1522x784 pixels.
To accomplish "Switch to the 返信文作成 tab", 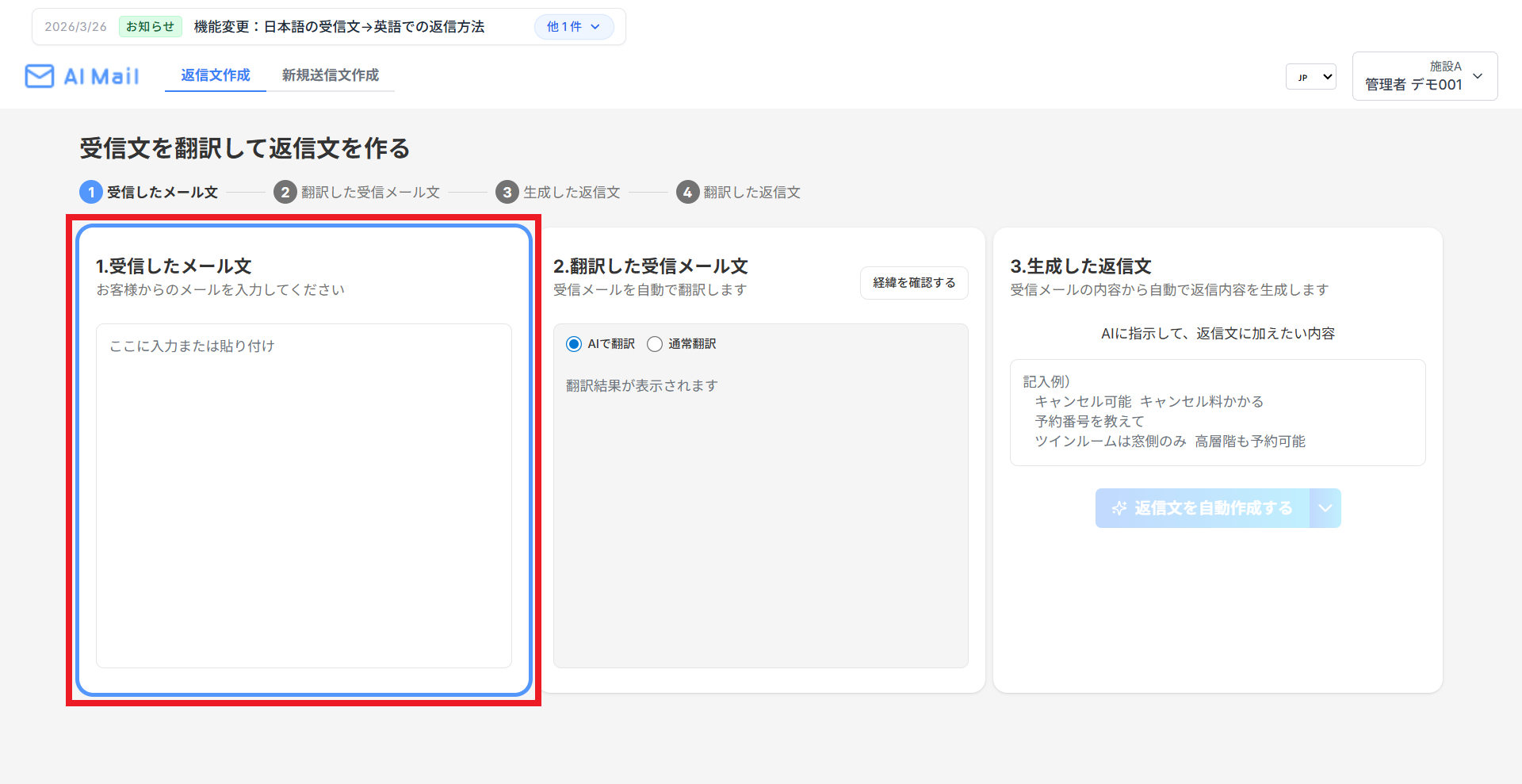I will pos(216,75).
